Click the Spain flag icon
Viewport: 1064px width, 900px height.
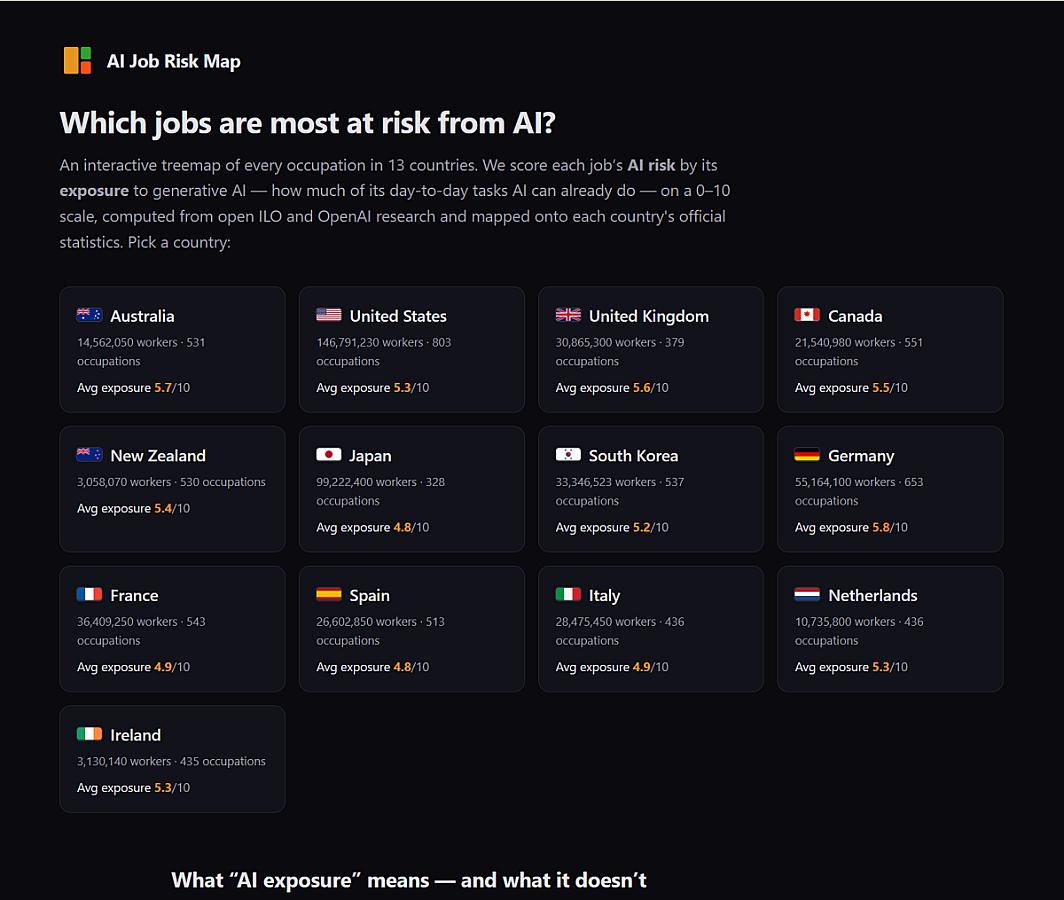(x=328, y=595)
